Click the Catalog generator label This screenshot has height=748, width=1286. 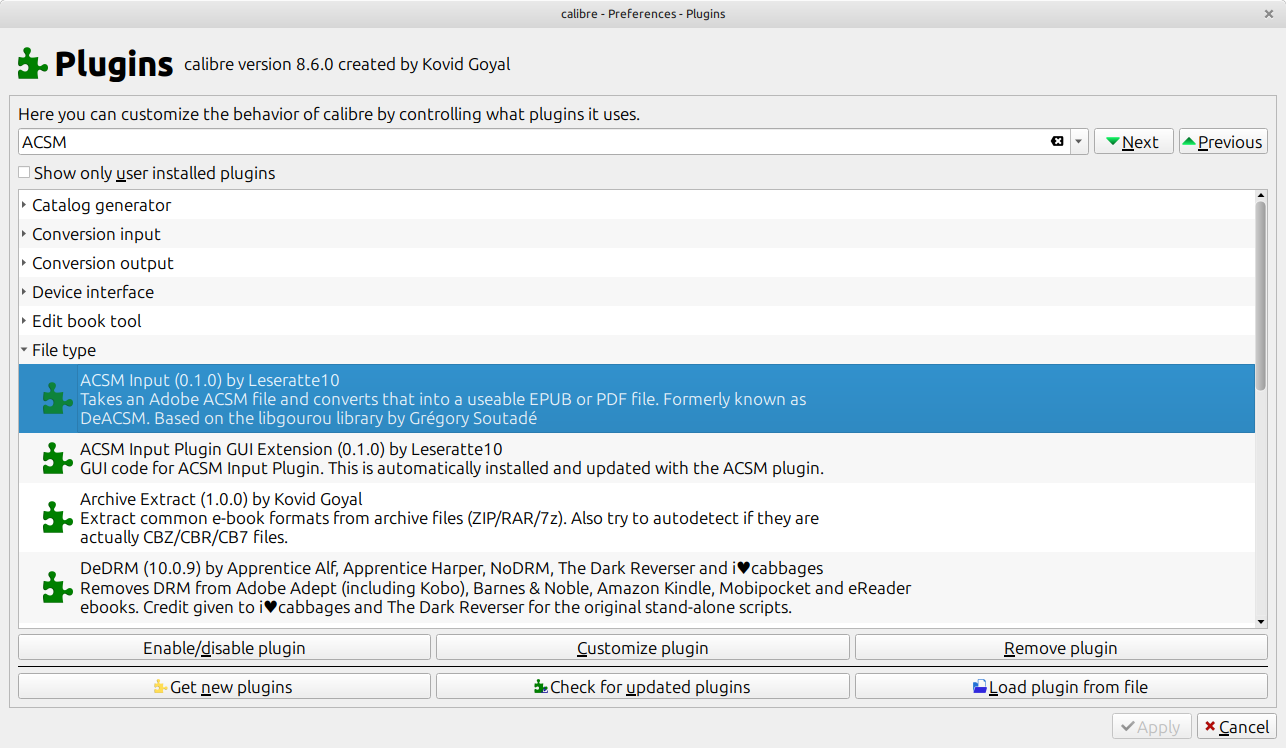click(x=101, y=205)
